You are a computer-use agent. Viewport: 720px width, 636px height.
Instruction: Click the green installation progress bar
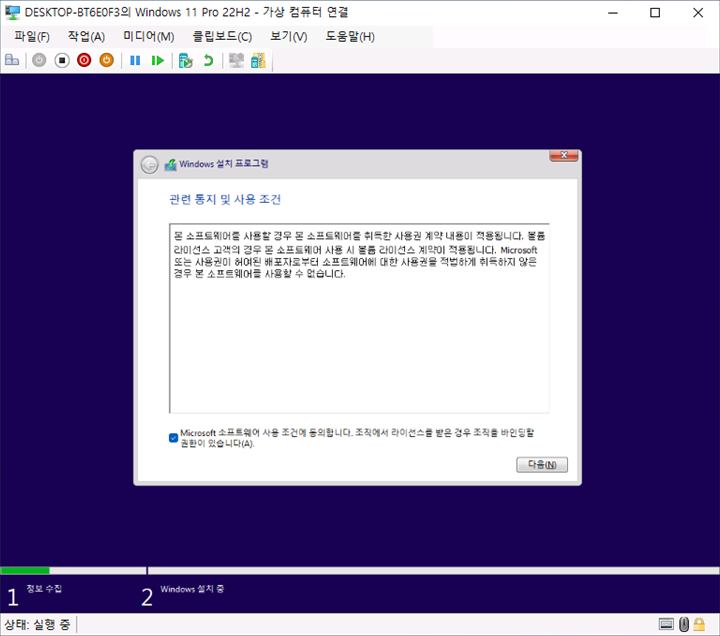click(x=25, y=571)
